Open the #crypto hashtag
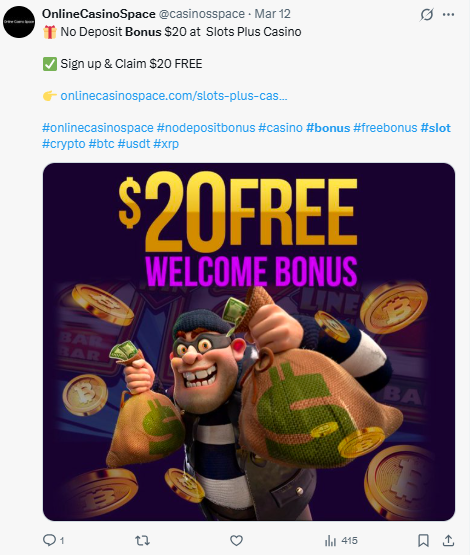The height and width of the screenshot is (555, 474). click(64, 144)
